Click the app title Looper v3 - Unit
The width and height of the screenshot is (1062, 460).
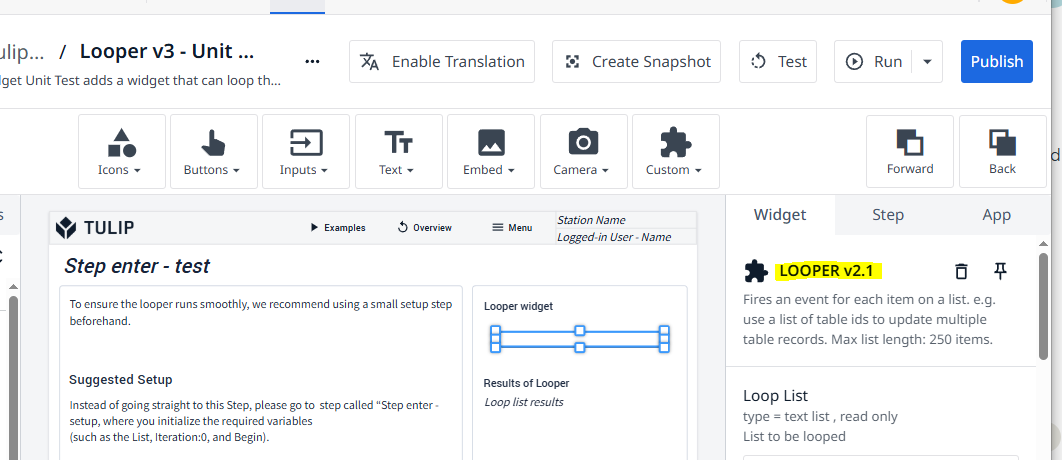167,51
